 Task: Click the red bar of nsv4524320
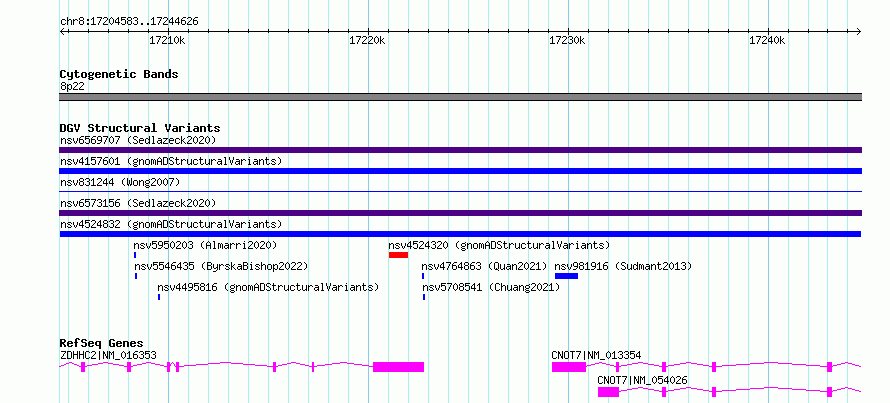[x=398, y=255]
